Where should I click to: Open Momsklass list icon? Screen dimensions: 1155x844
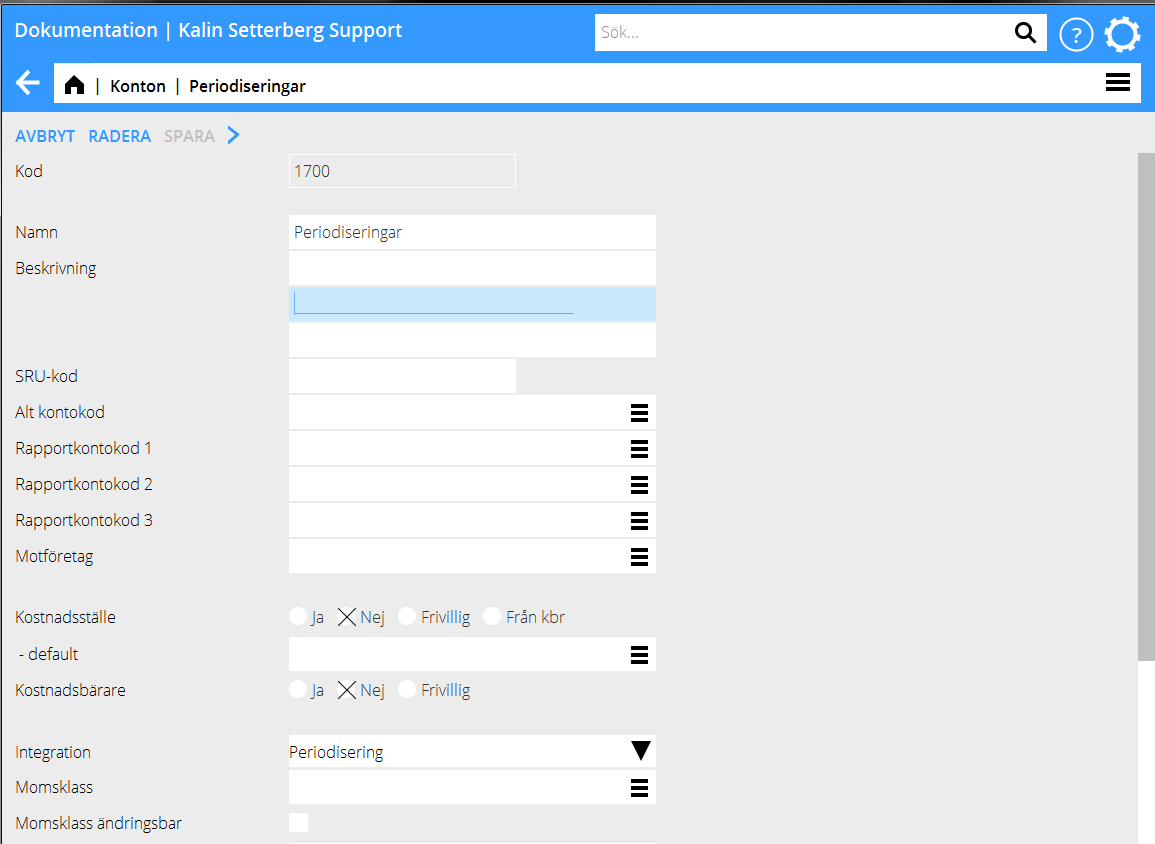click(x=639, y=788)
